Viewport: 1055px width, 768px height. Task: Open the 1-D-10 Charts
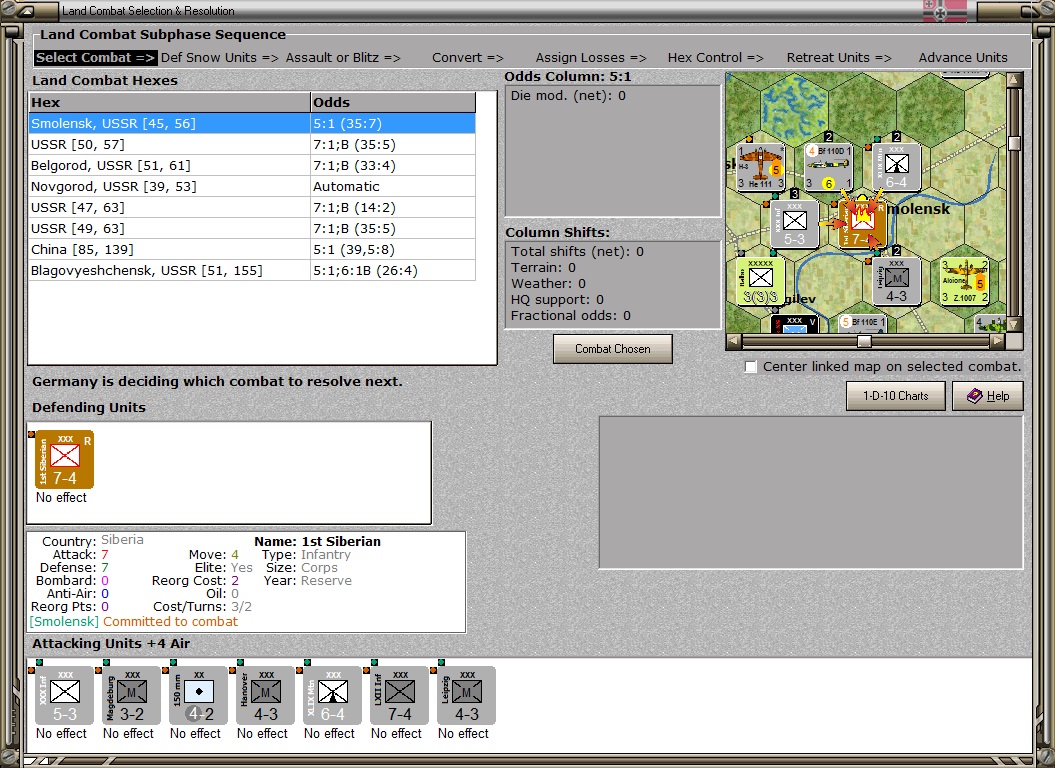point(896,396)
